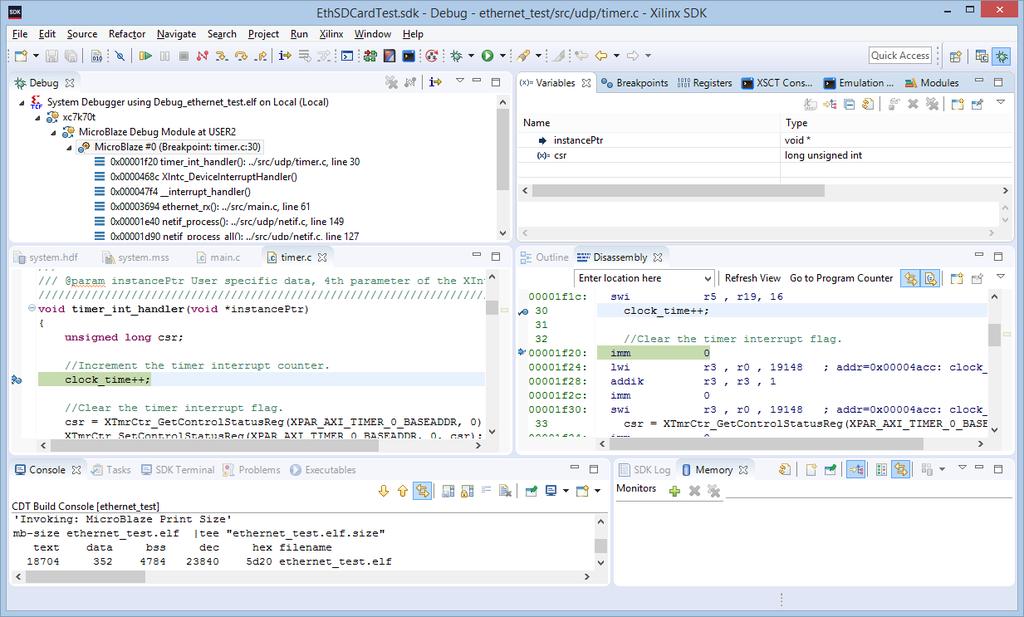Close the timer.c editor tab
Screen dimensions: 1024x617
pos(322,257)
